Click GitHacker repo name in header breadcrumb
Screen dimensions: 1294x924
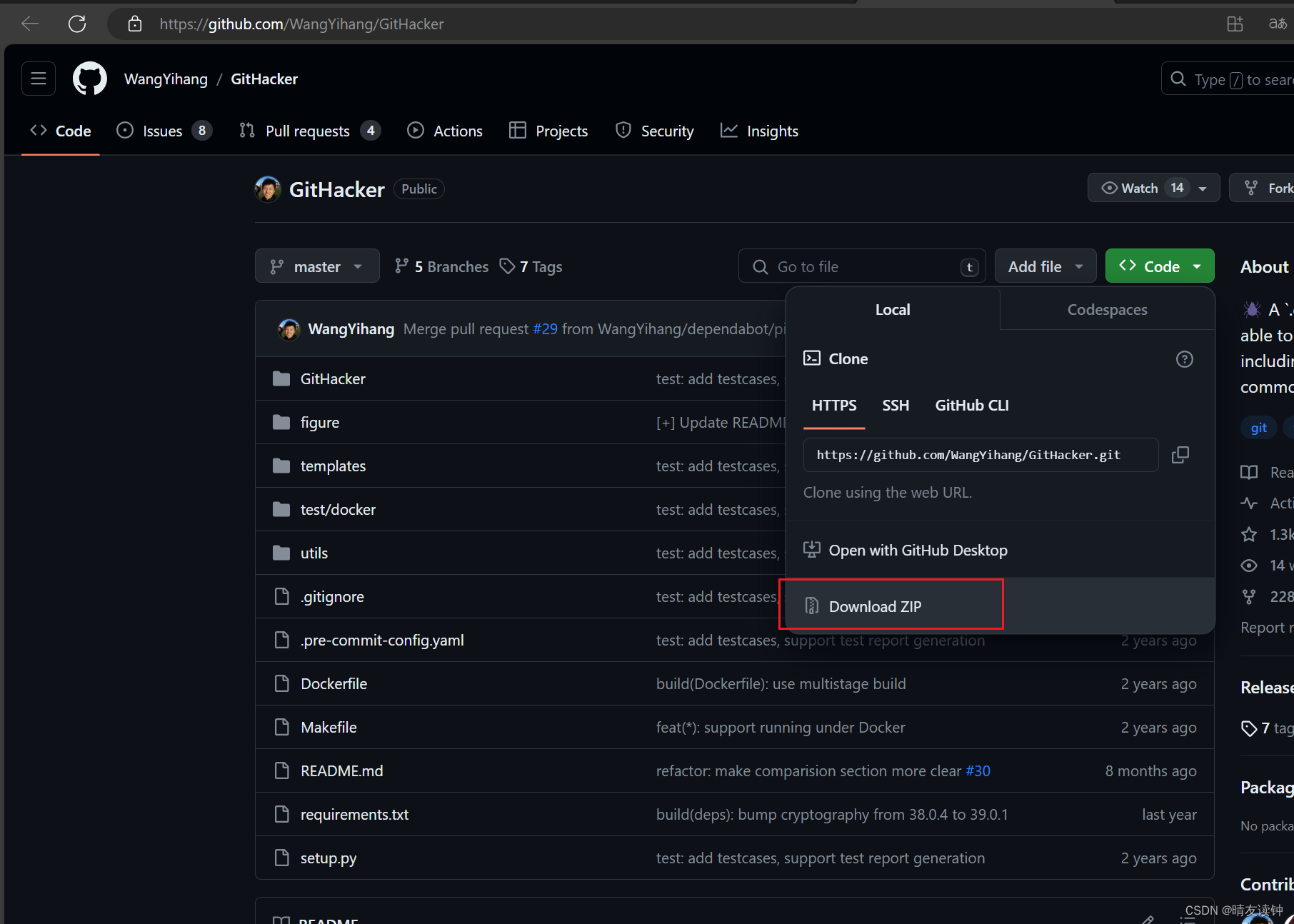264,79
